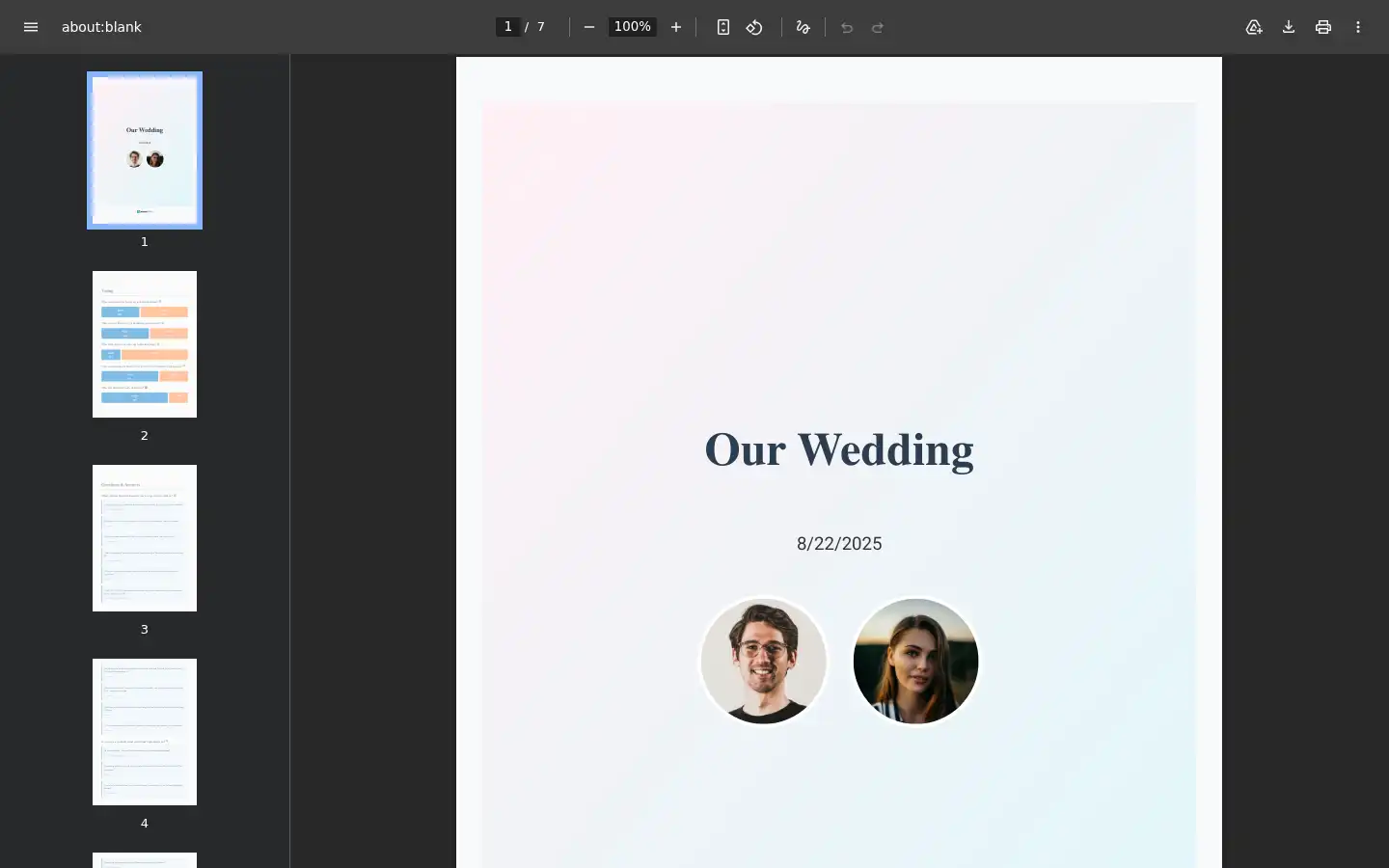Toggle the sidebar menu icon

click(x=31, y=27)
